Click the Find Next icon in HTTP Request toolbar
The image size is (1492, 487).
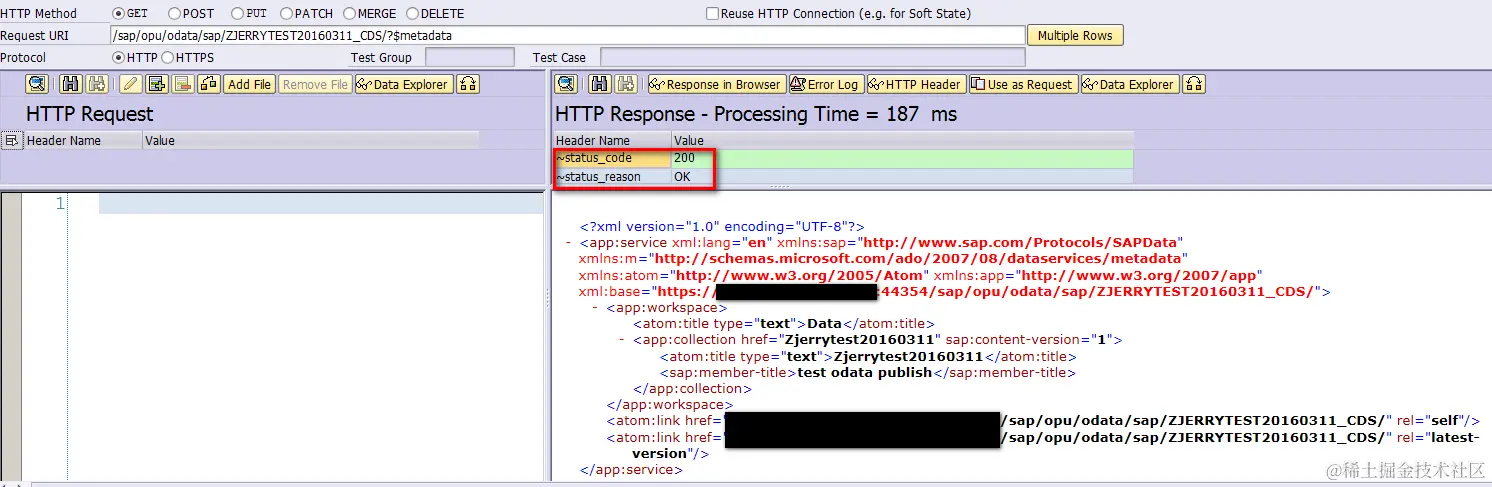[96, 84]
